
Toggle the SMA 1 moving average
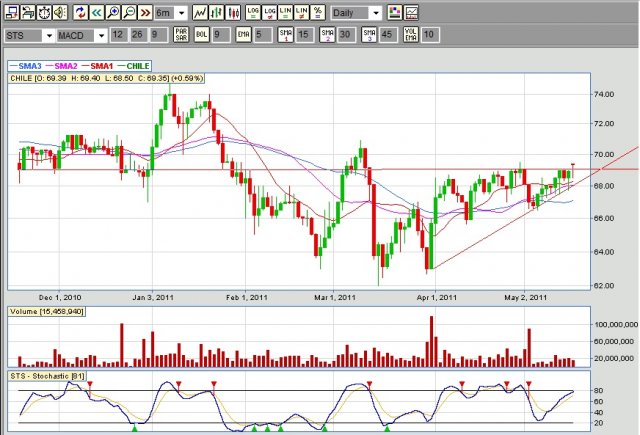286,34
